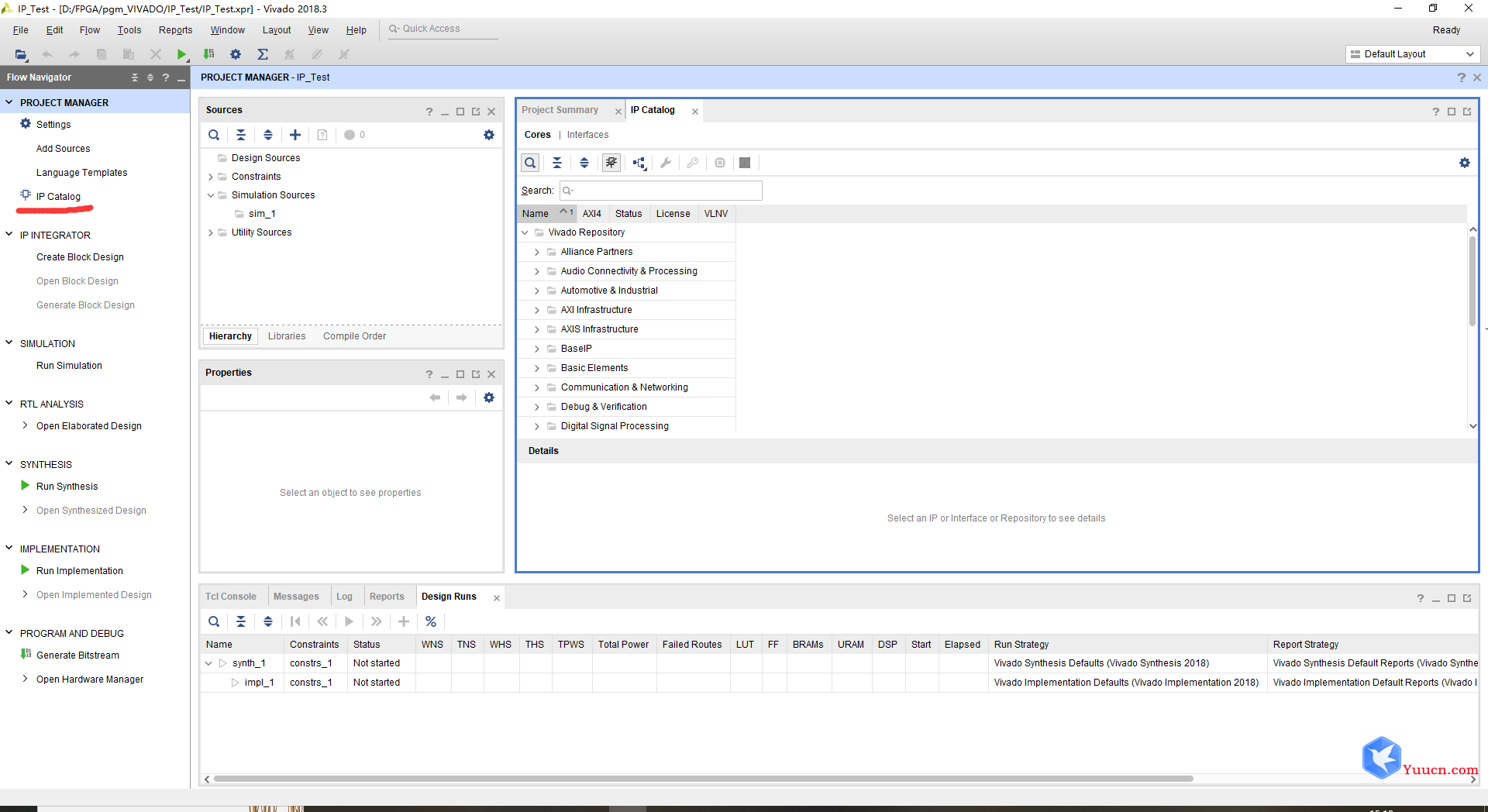Run the green play button in main toolbar

tap(181, 54)
